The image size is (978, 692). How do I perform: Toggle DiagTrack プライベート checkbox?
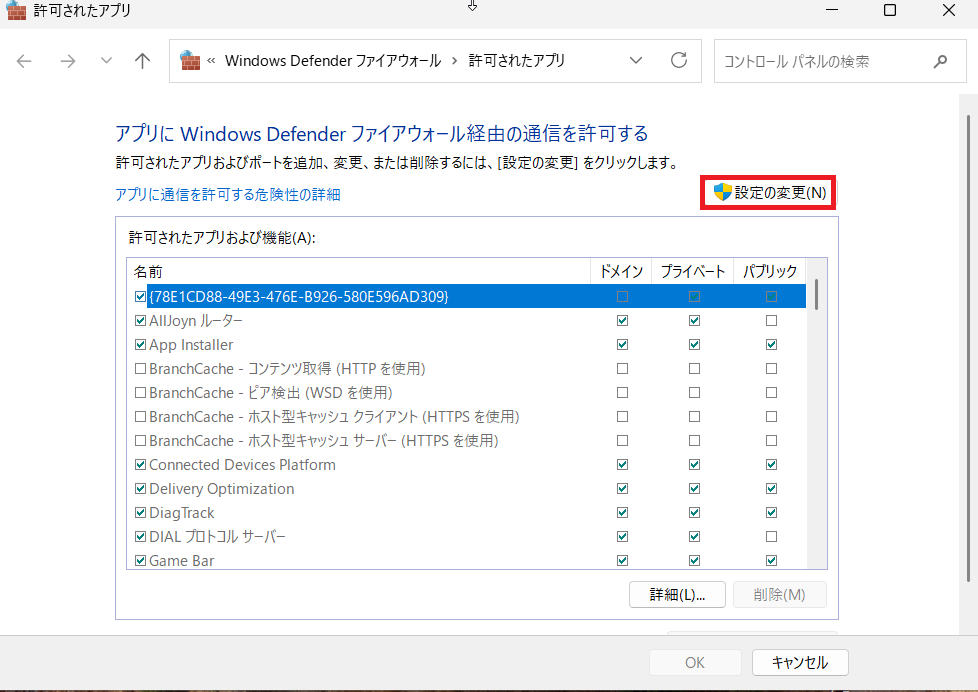[x=694, y=513]
